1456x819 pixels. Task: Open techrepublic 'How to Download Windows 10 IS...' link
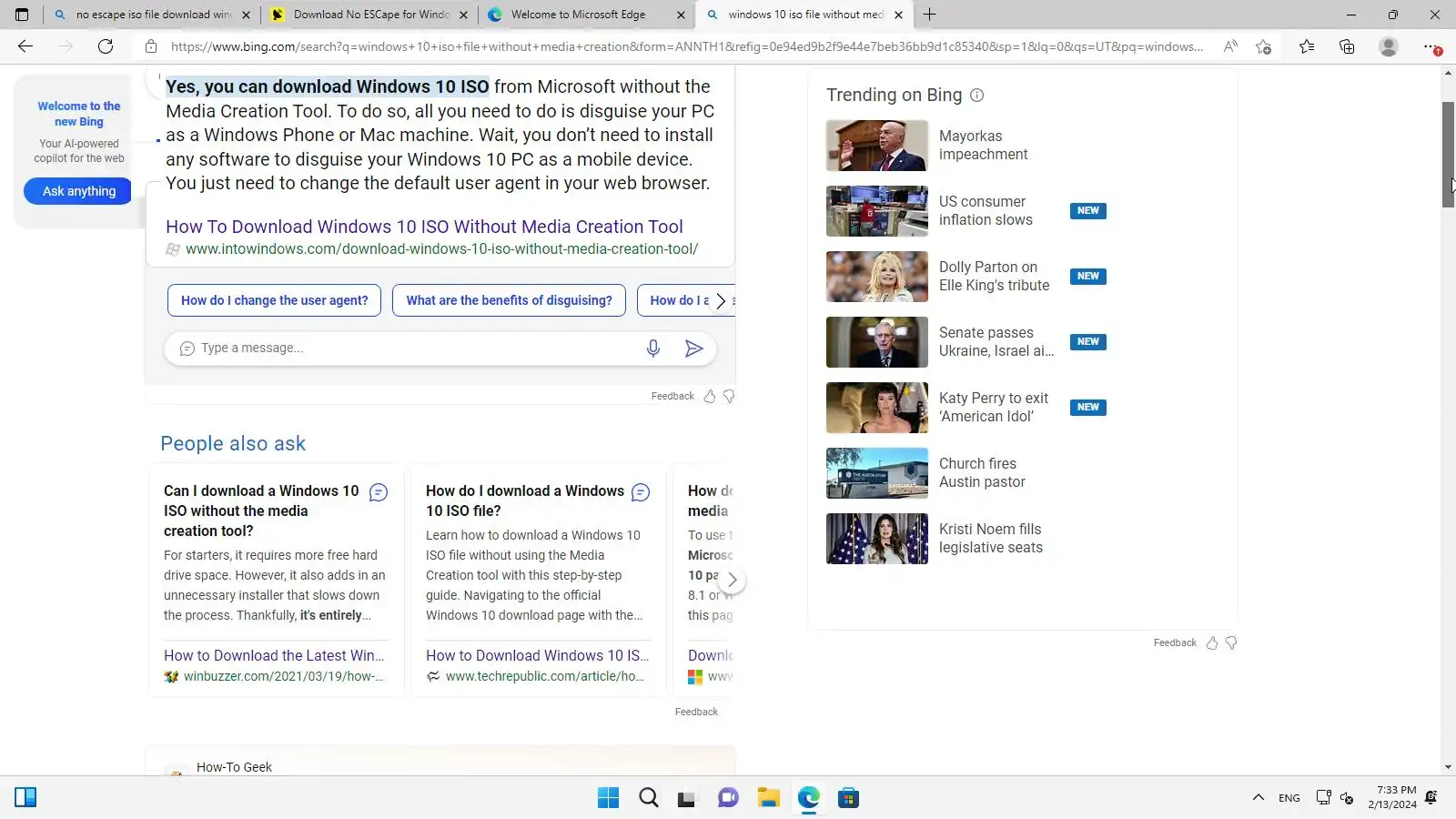pos(537,655)
